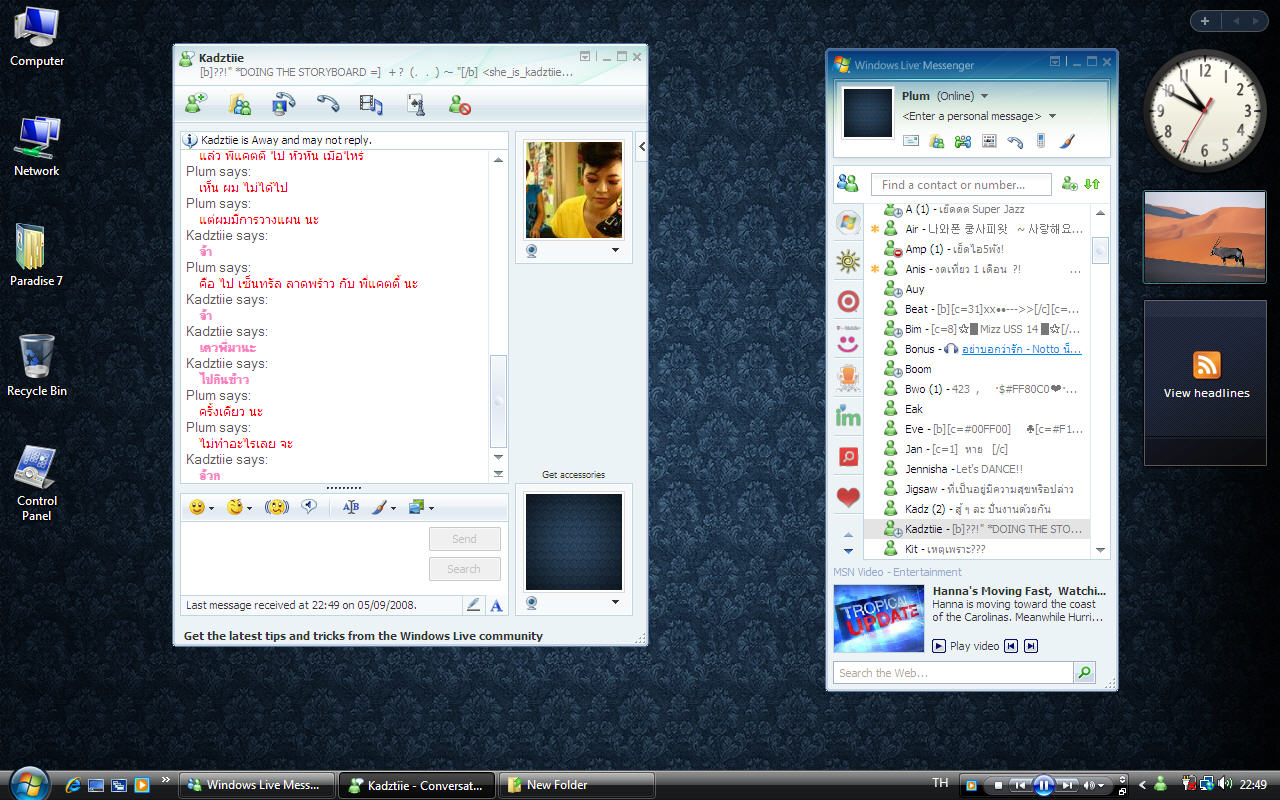The width and height of the screenshot is (1280, 800).
Task: Click the webcam icon below your display picture
Action: click(x=532, y=602)
